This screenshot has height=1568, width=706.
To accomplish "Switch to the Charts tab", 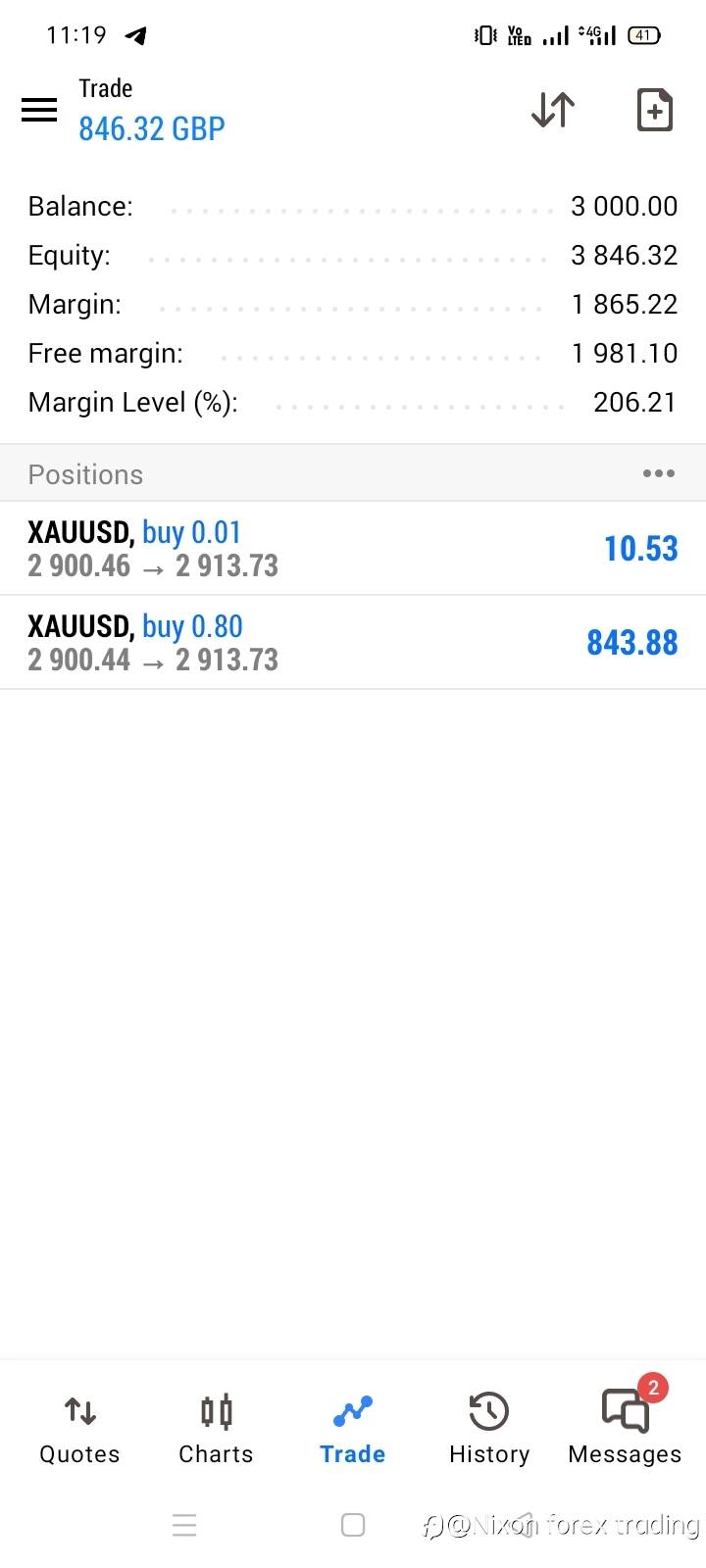I will tap(216, 1430).
